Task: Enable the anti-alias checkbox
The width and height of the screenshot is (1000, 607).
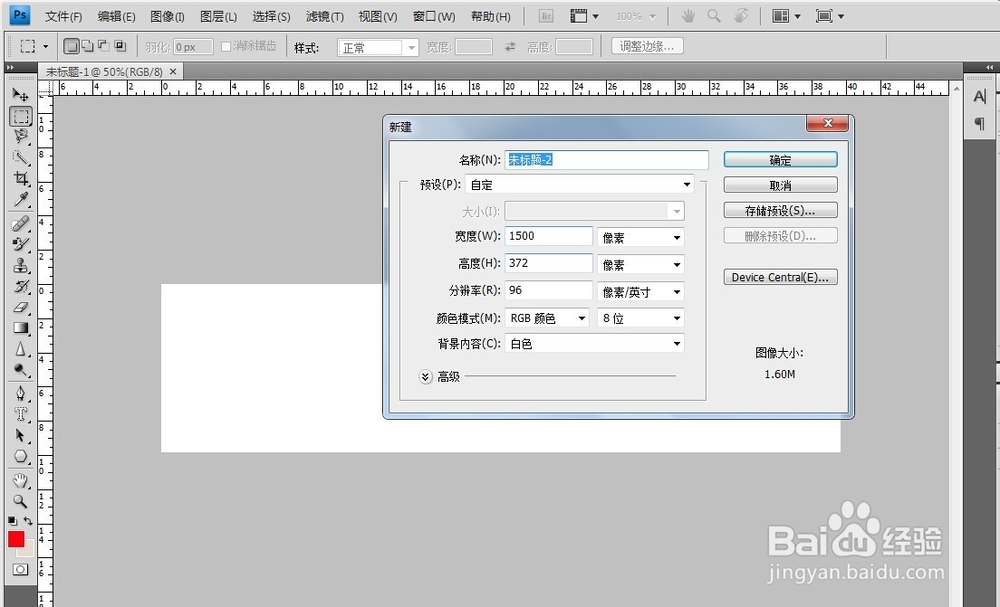Action: click(225, 47)
